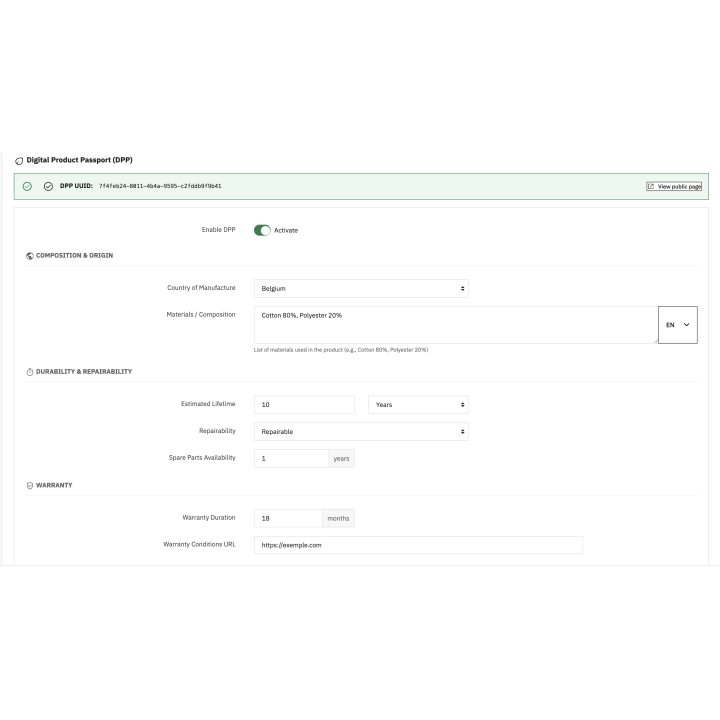Click the Warranty Duration field

(x=288, y=518)
